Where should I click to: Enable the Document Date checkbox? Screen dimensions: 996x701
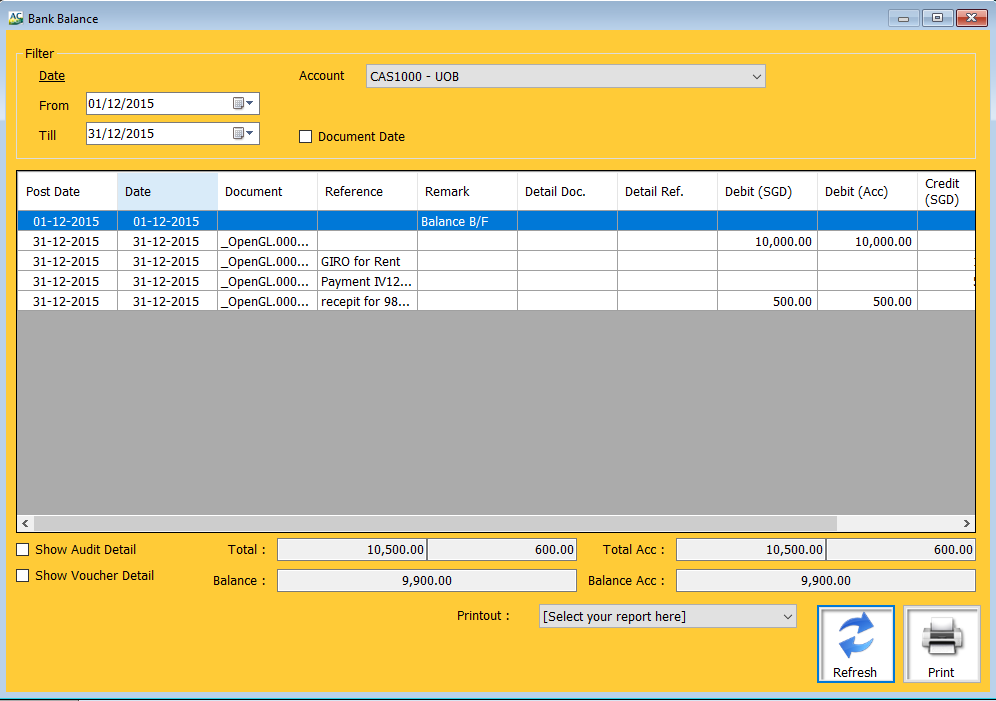306,137
